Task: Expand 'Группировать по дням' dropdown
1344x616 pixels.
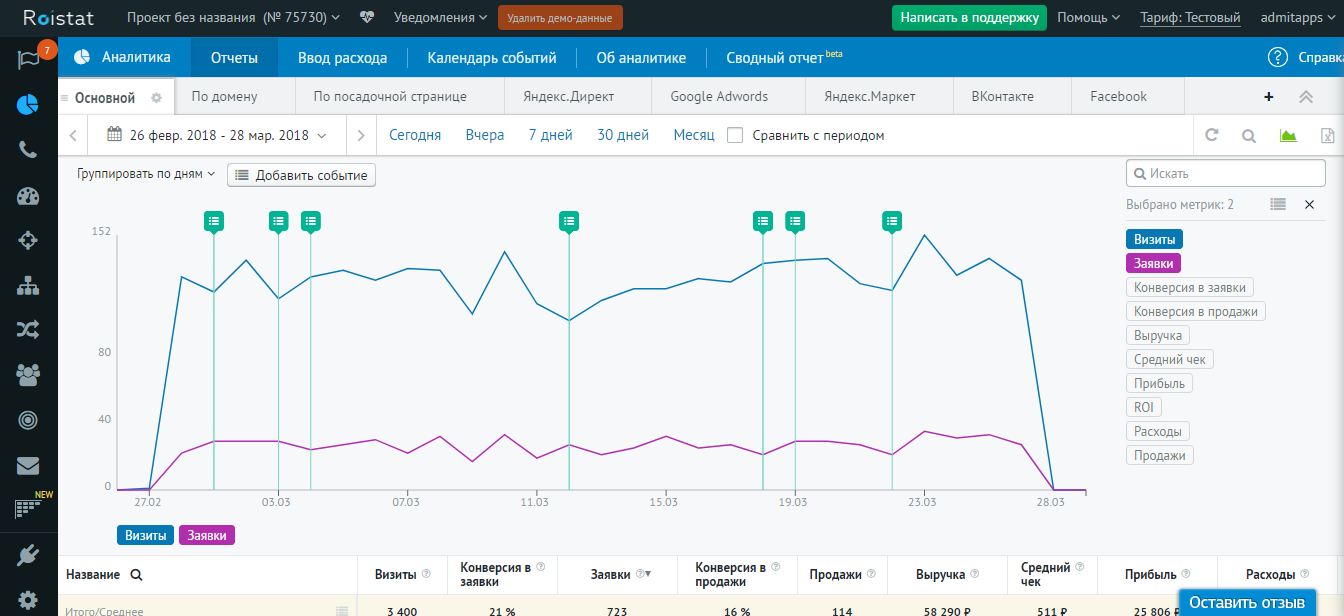Action: point(146,174)
